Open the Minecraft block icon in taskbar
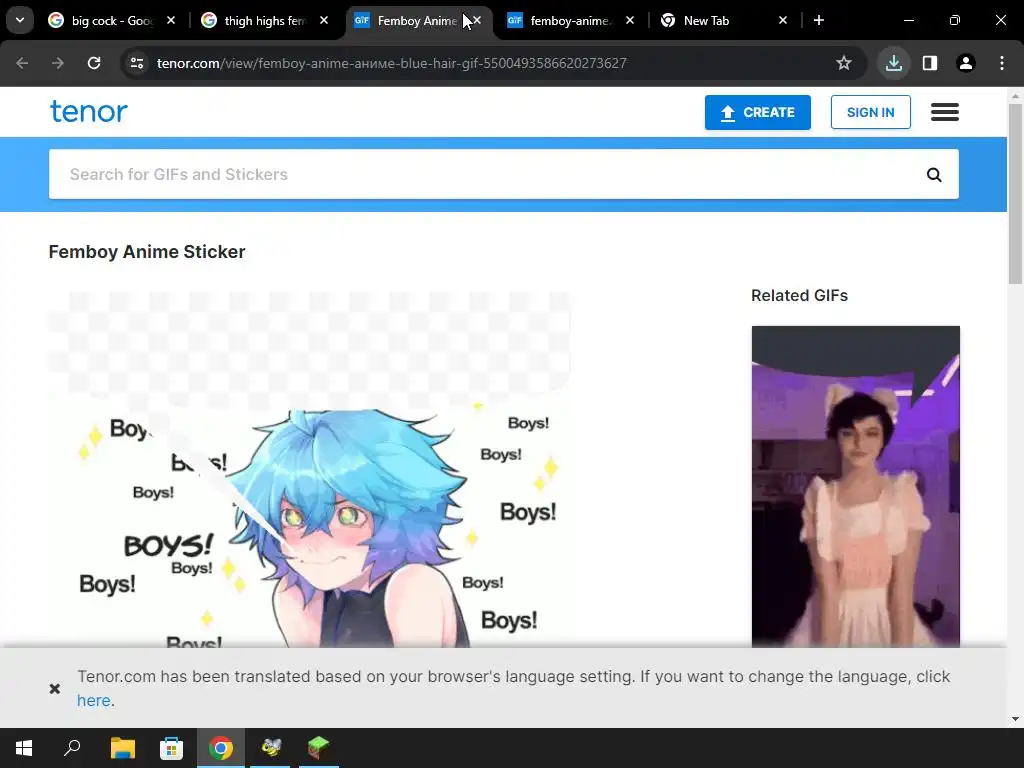Image resolution: width=1024 pixels, height=768 pixels. tap(319, 748)
